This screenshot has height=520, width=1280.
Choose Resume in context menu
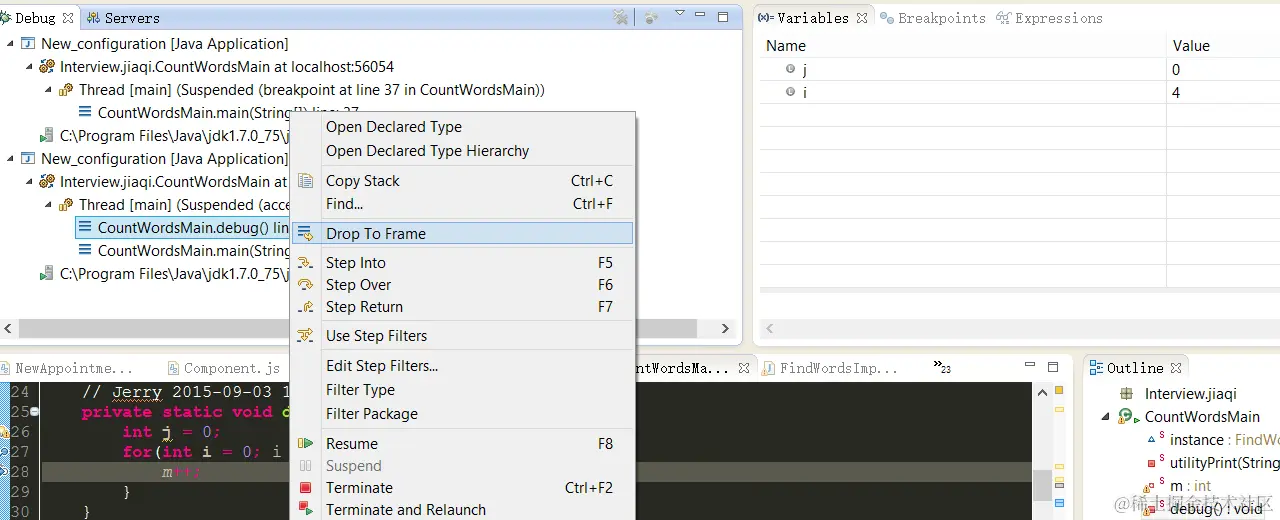(x=462, y=444)
